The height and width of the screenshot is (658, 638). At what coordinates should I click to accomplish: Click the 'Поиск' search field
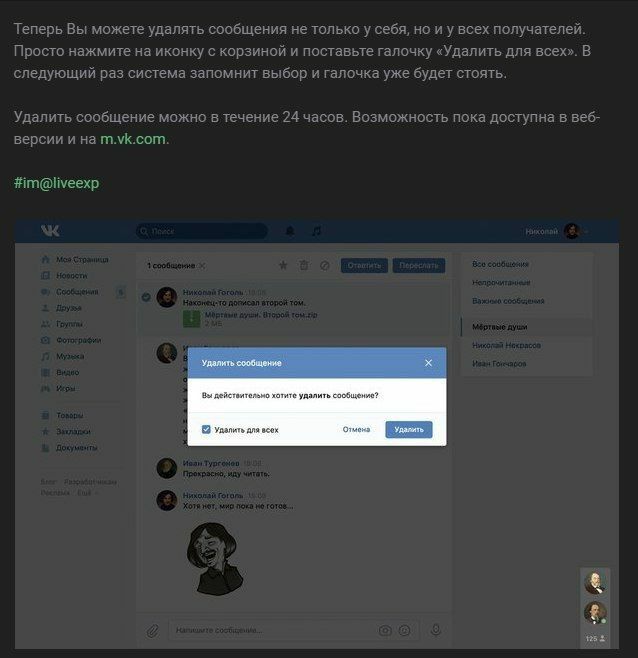click(201, 231)
